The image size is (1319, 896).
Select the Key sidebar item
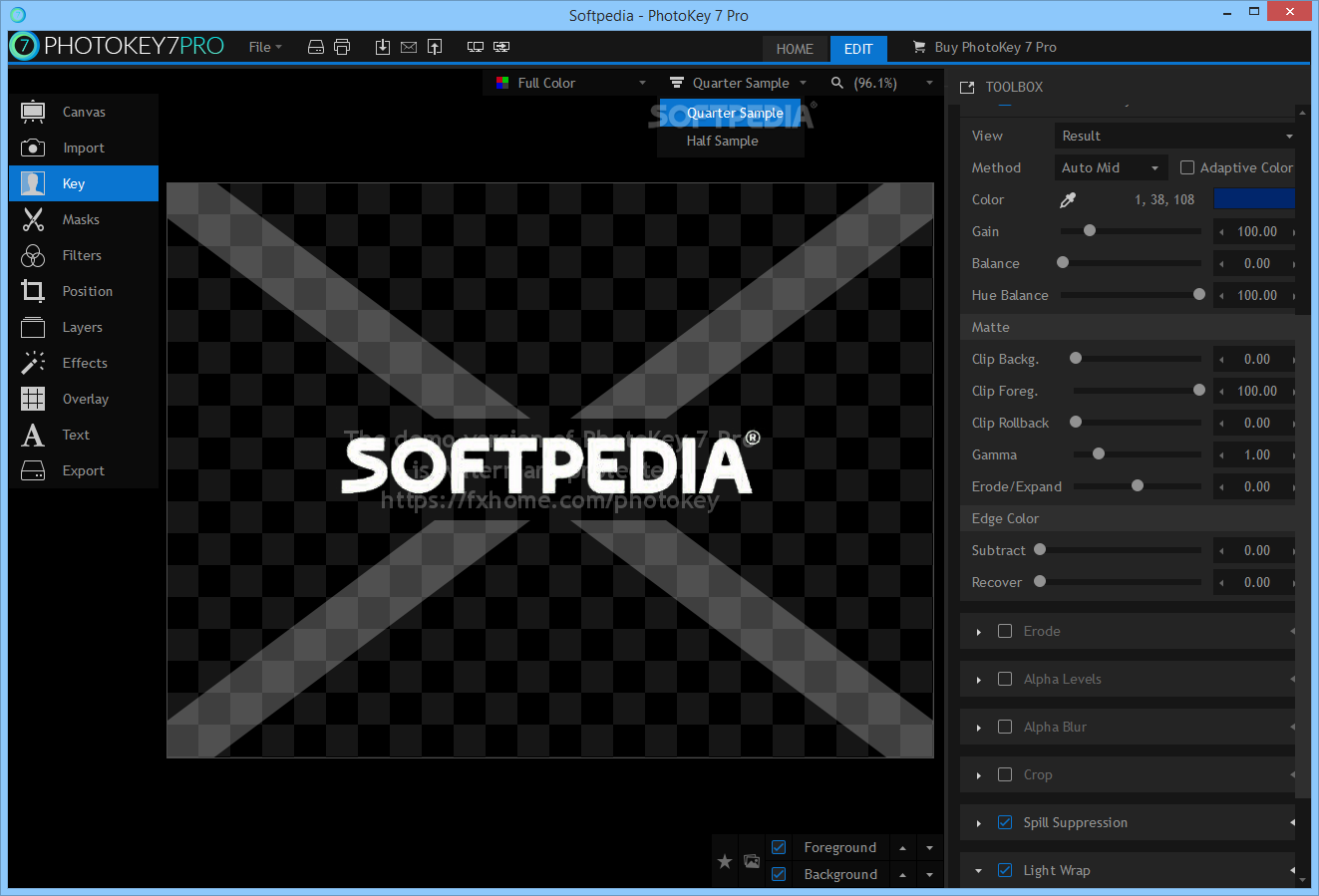[84, 183]
